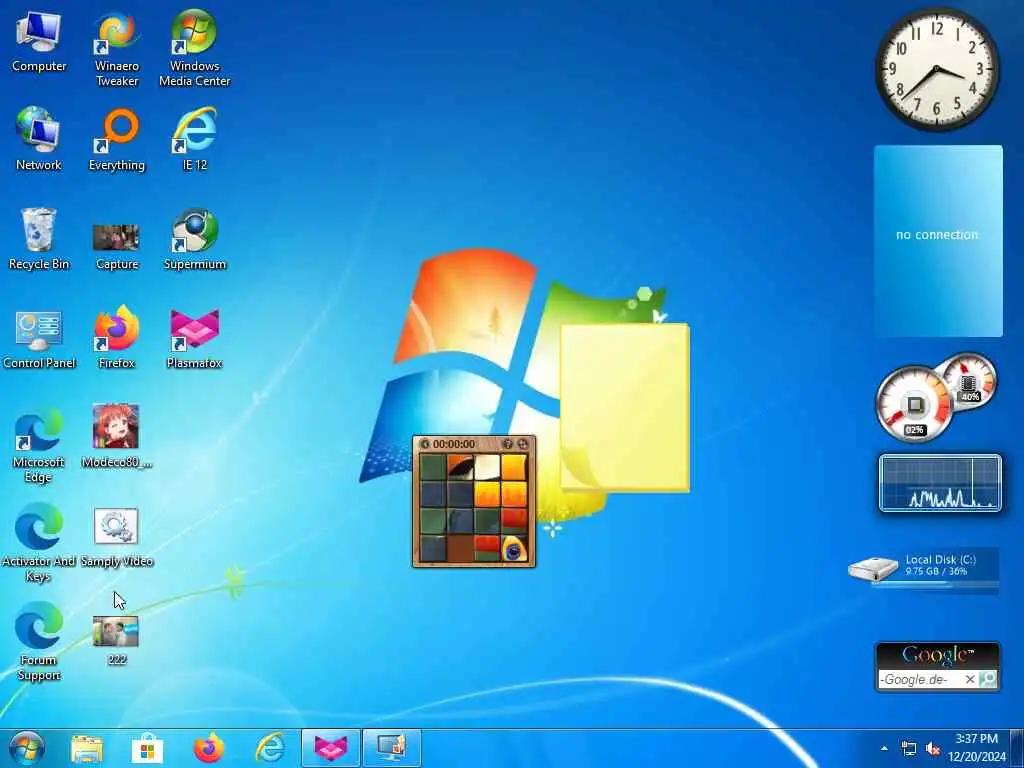Image resolution: width=1024 pixels, height=768 pixels.
Task: Switch to the Plasmafox taskbar window
Action: pos(330,748)
